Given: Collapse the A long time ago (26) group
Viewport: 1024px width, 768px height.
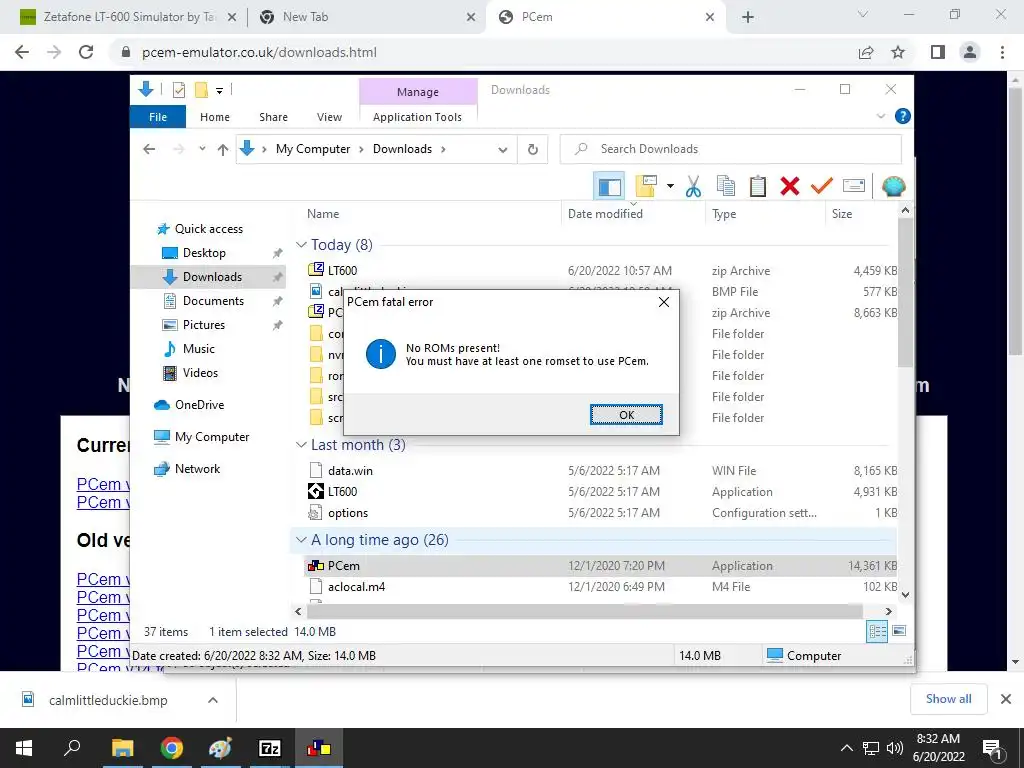Looking at the screenshot, I should click(301, 540).
